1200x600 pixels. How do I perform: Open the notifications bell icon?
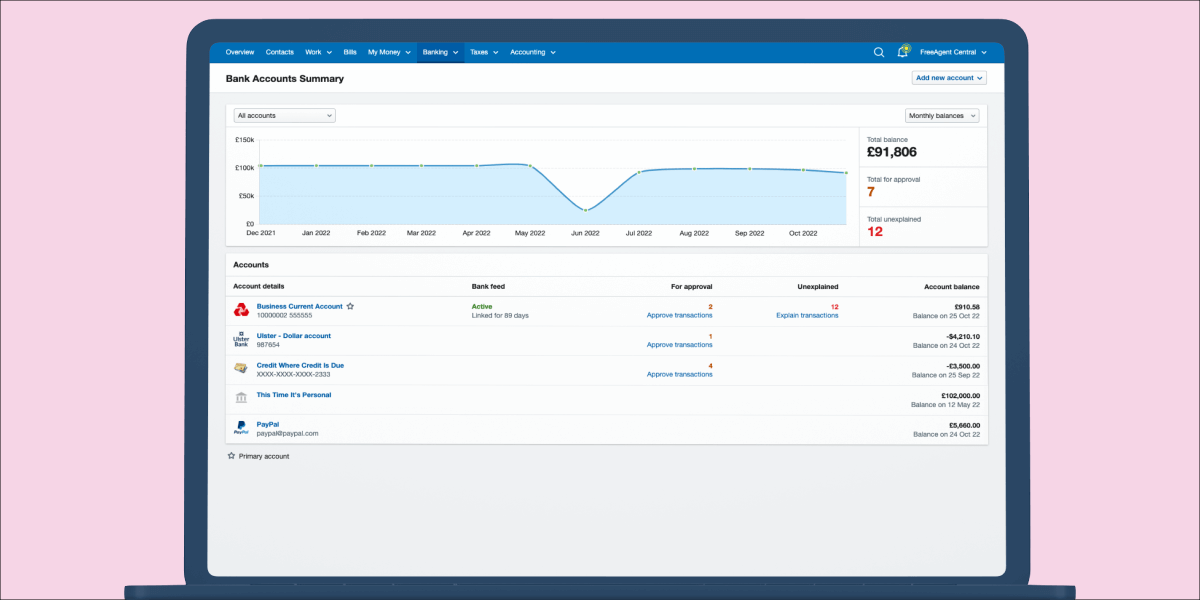(903, 52)
